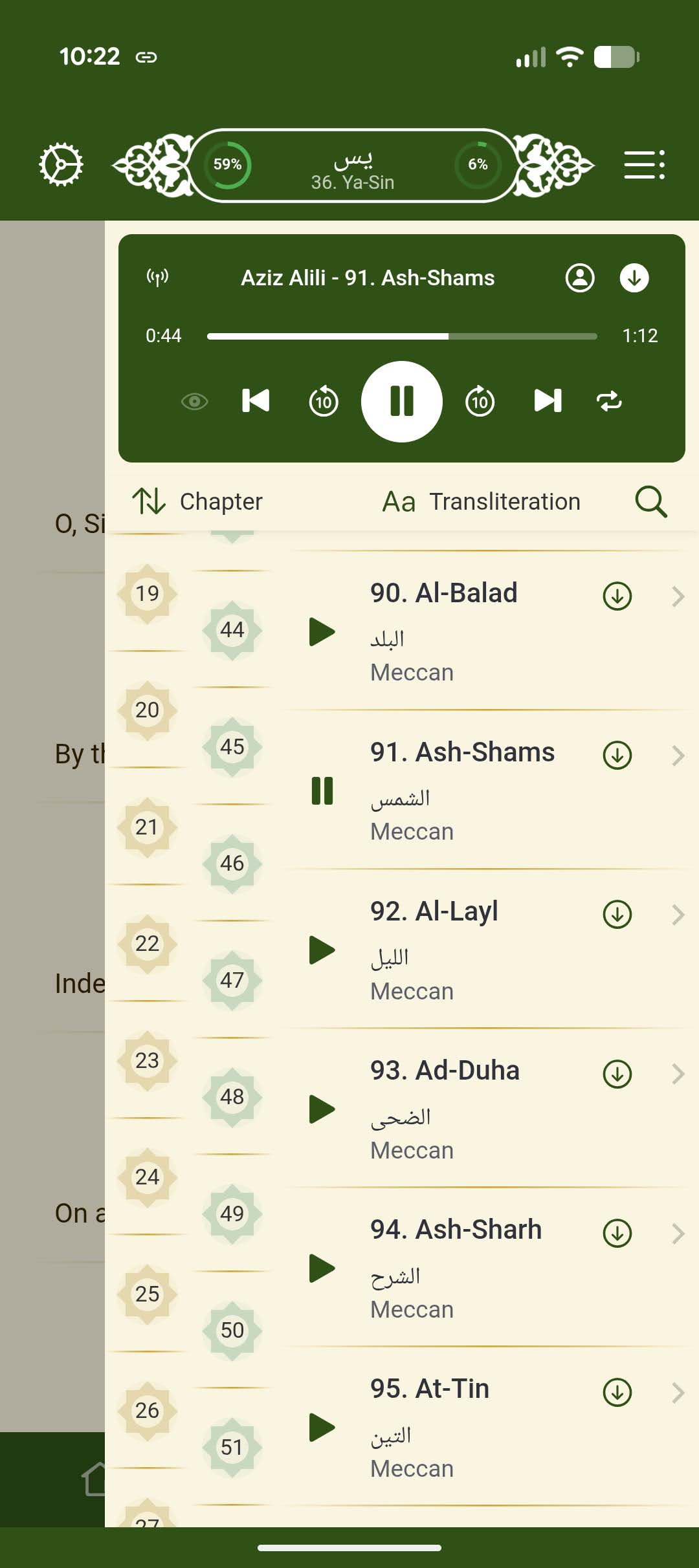Open the 95. At-Tin chevron arrow

tap(678, 1392)
